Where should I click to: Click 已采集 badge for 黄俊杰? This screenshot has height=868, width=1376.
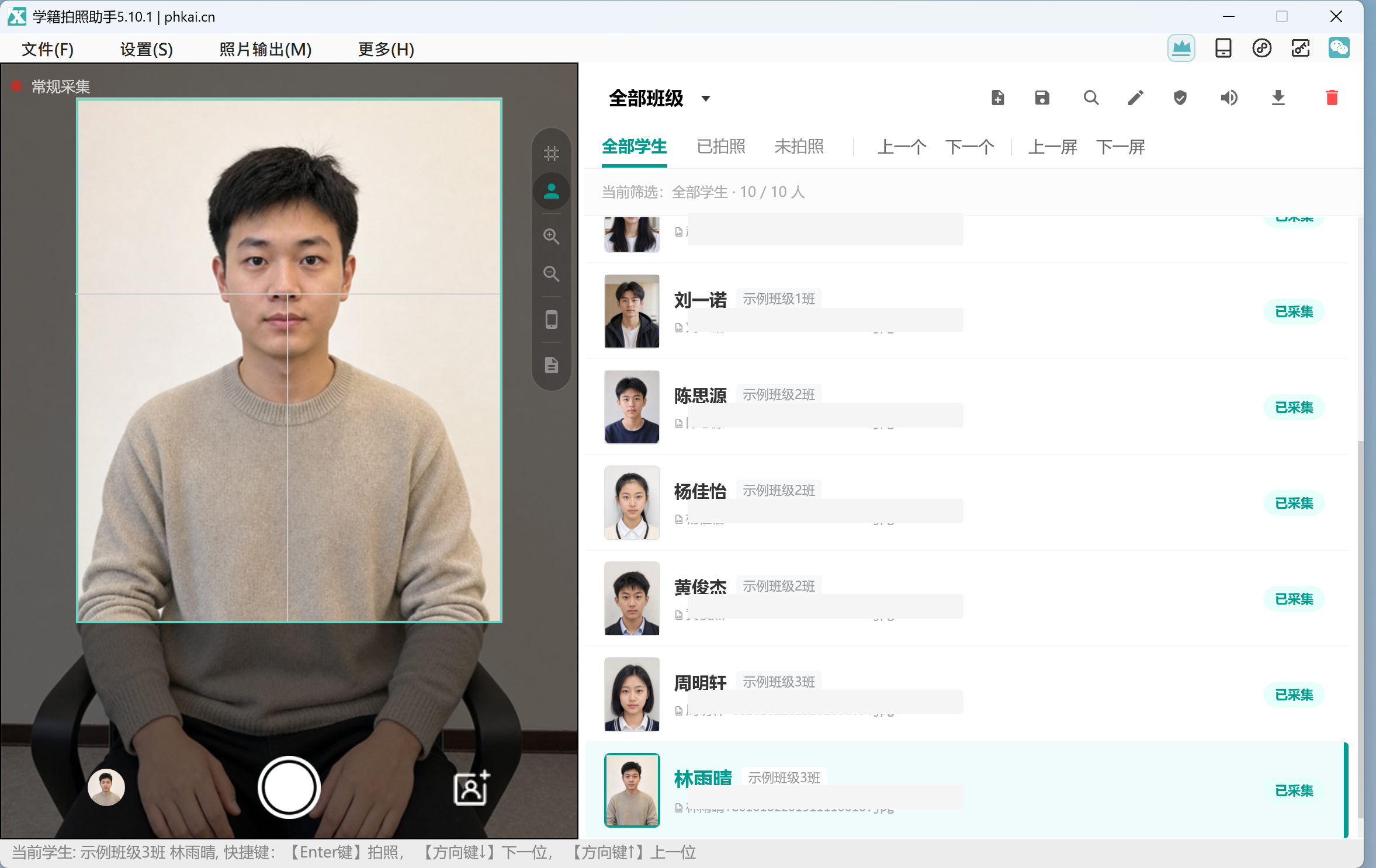1294,599
